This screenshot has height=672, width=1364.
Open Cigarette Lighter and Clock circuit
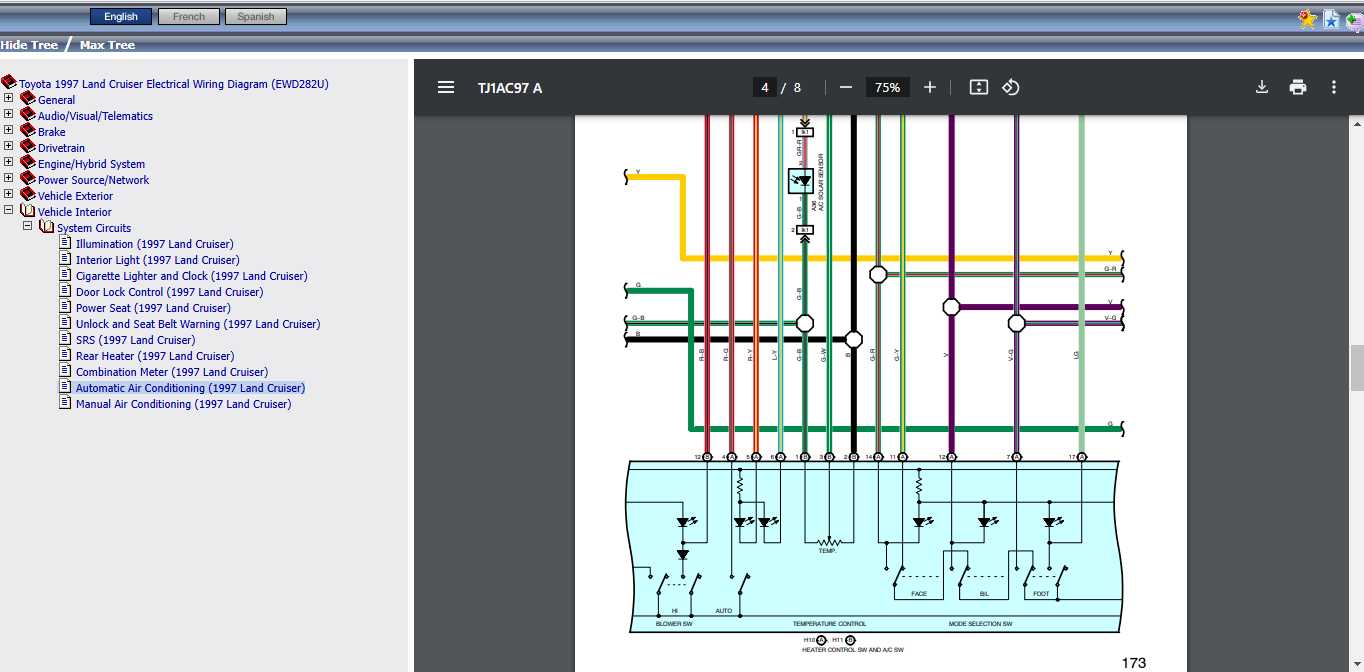pos(192,276)
